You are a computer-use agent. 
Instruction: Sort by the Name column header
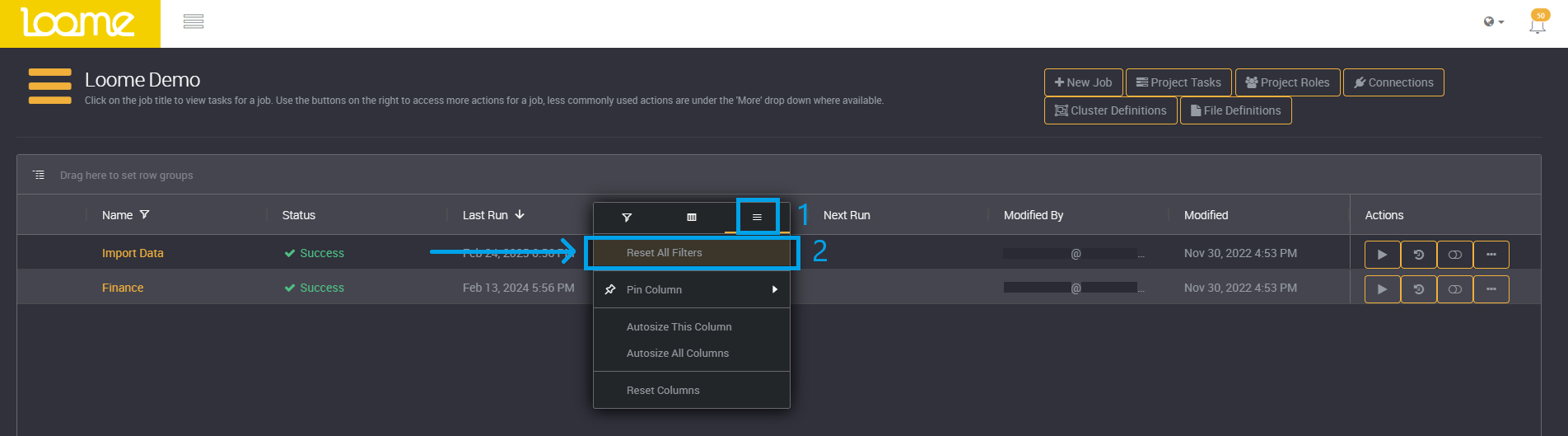click(x=117, y=215)
